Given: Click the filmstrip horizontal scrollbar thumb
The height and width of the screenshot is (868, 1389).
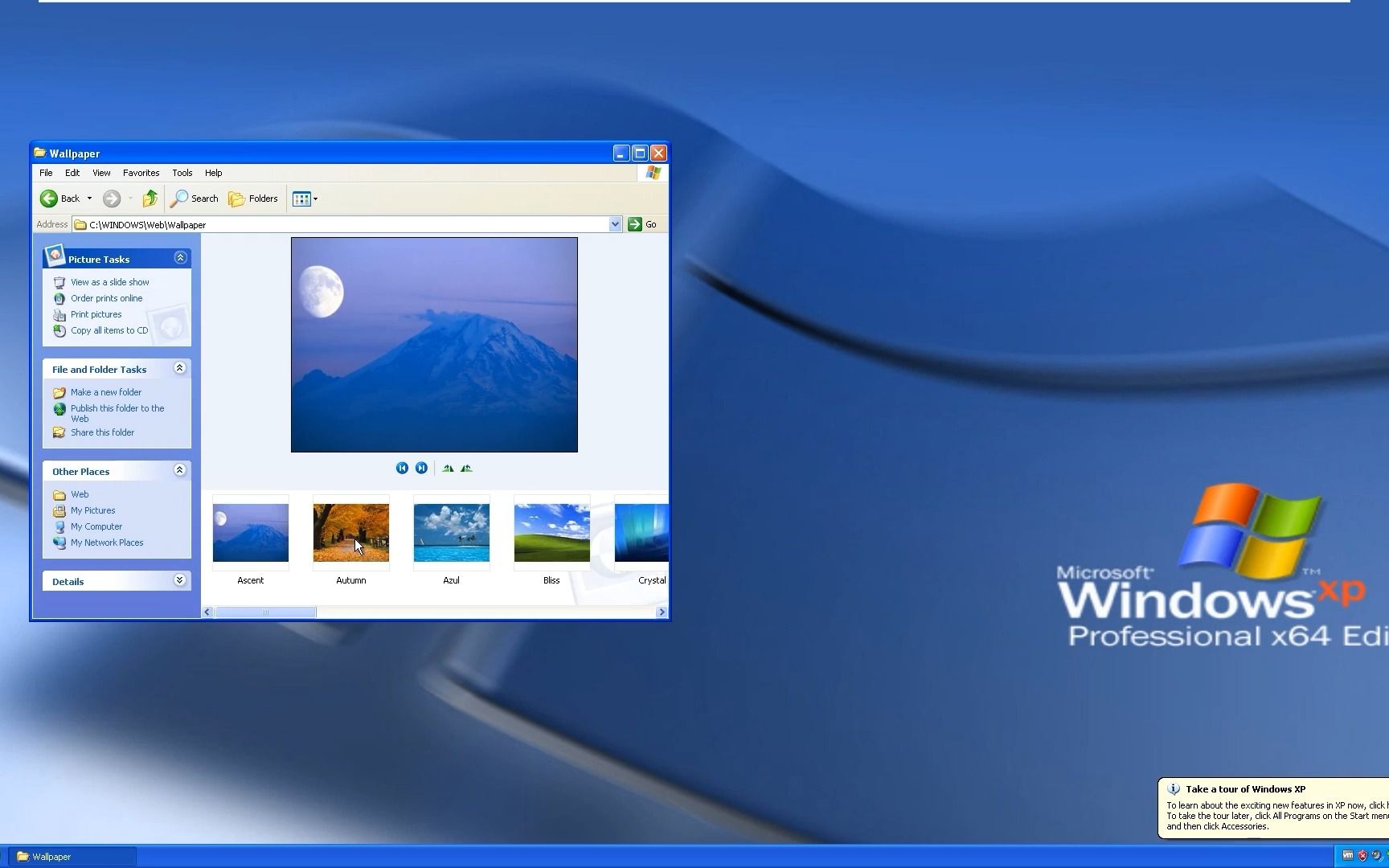Looking at the screenshot, I should [x=265, y=612].
